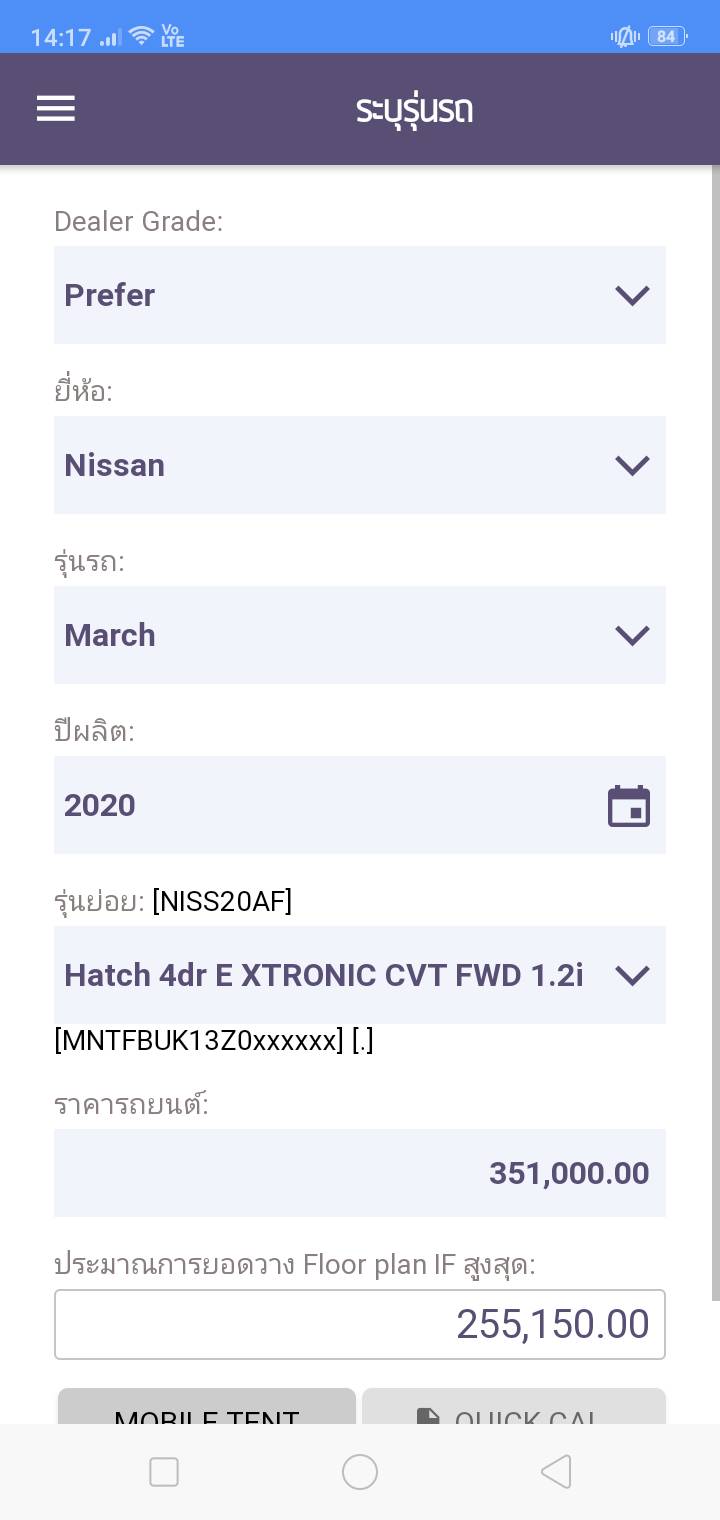This screenshot has height=1520, width=720.
Task: Tap the battery indicator in status bar
Action: tap(666, 37)
